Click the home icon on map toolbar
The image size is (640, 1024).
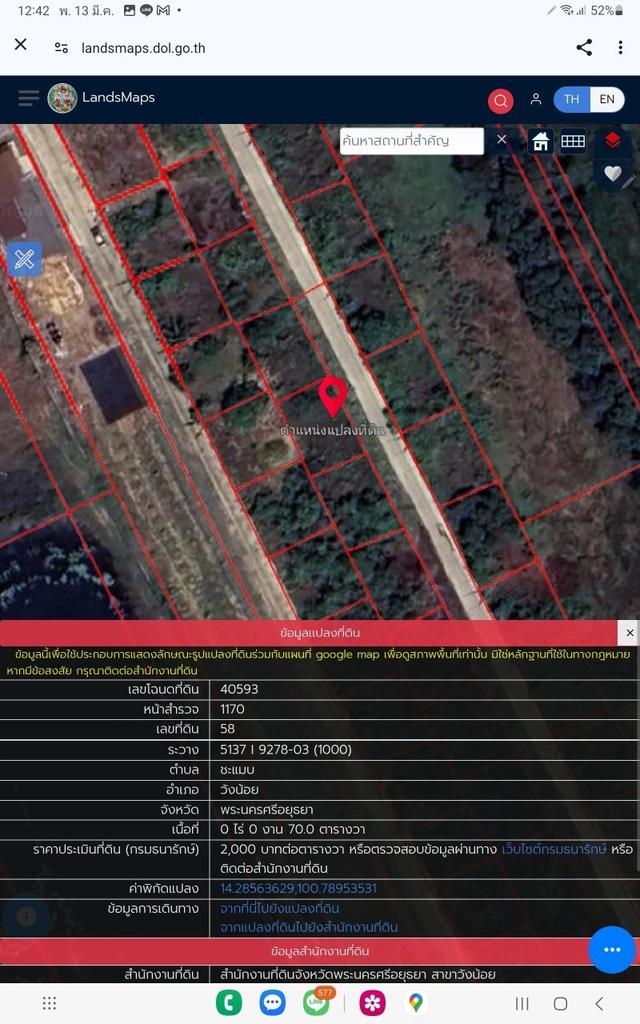[541, 141]
